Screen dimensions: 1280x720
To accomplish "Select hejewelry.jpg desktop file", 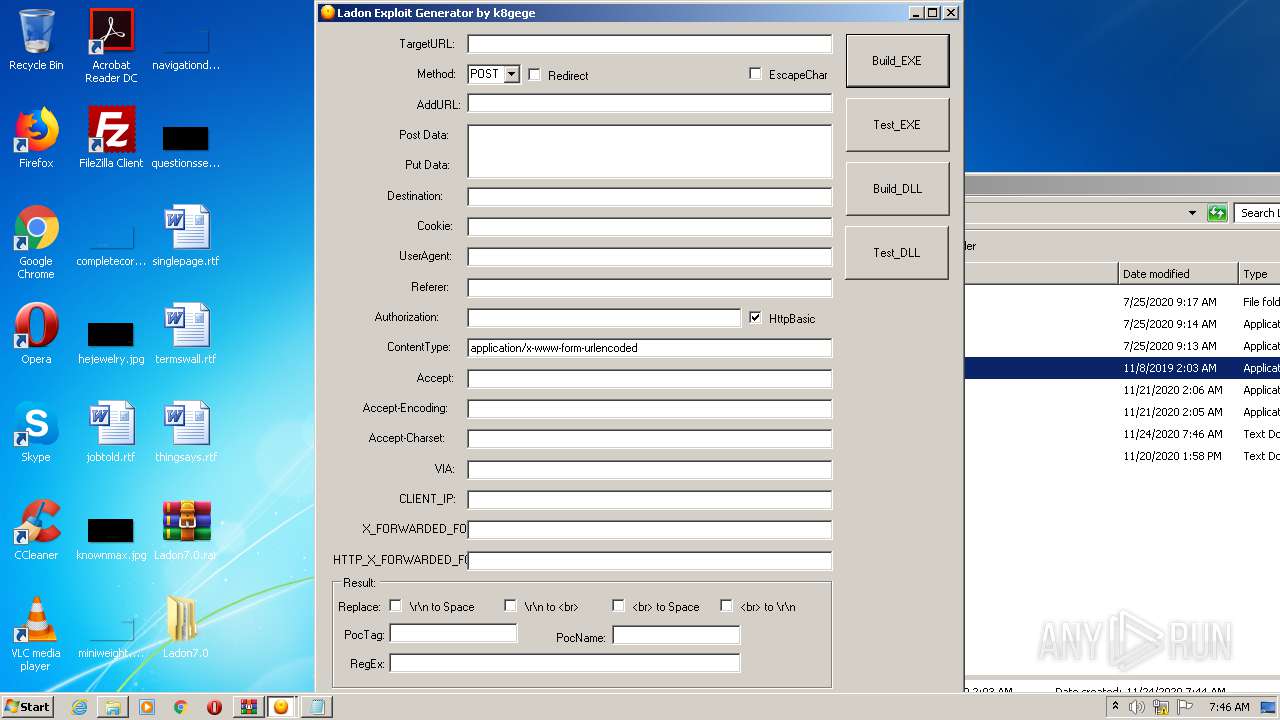I will click(111, 341).
